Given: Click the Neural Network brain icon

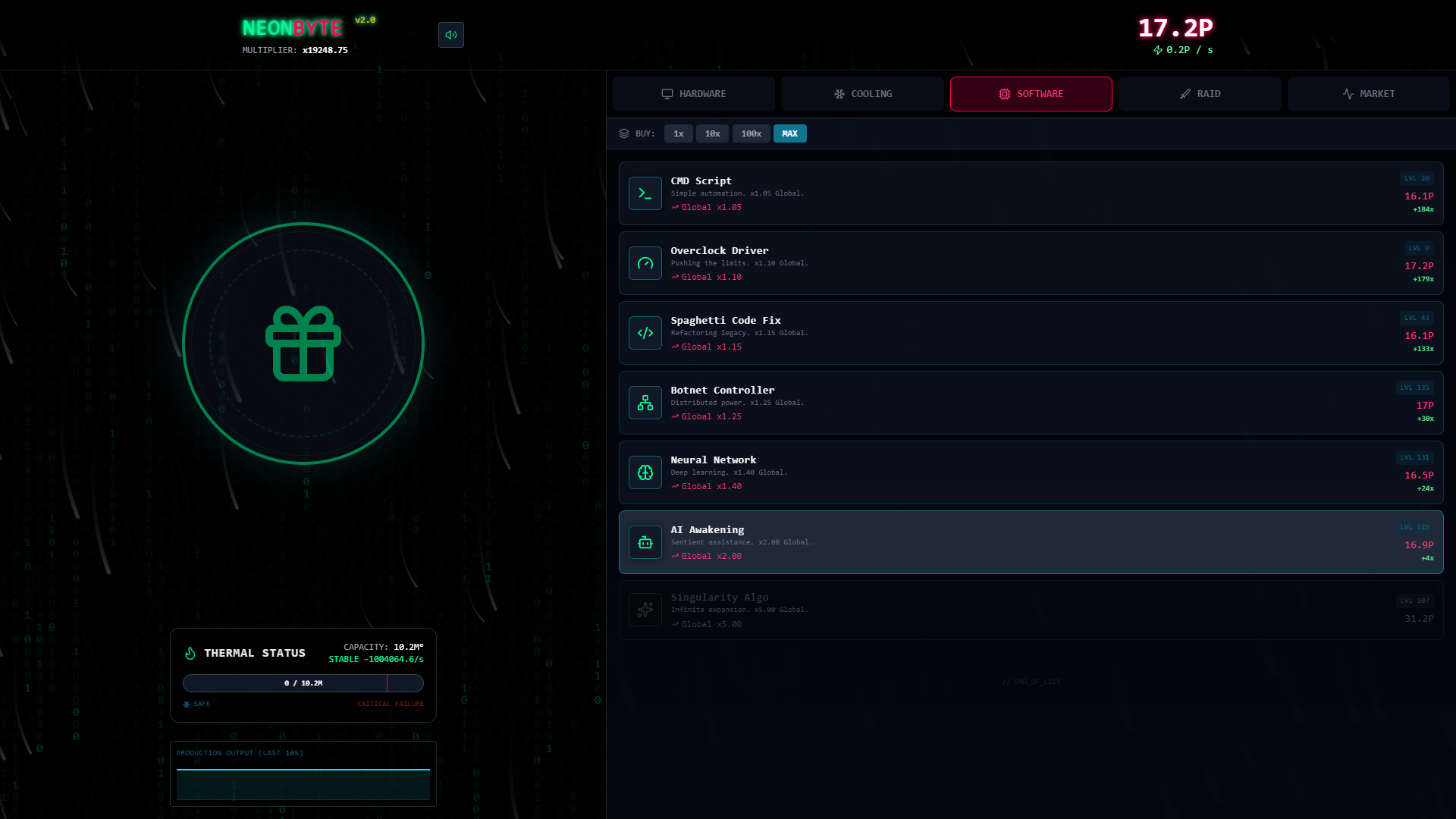Looking at the screenshot, I should 645,472.
